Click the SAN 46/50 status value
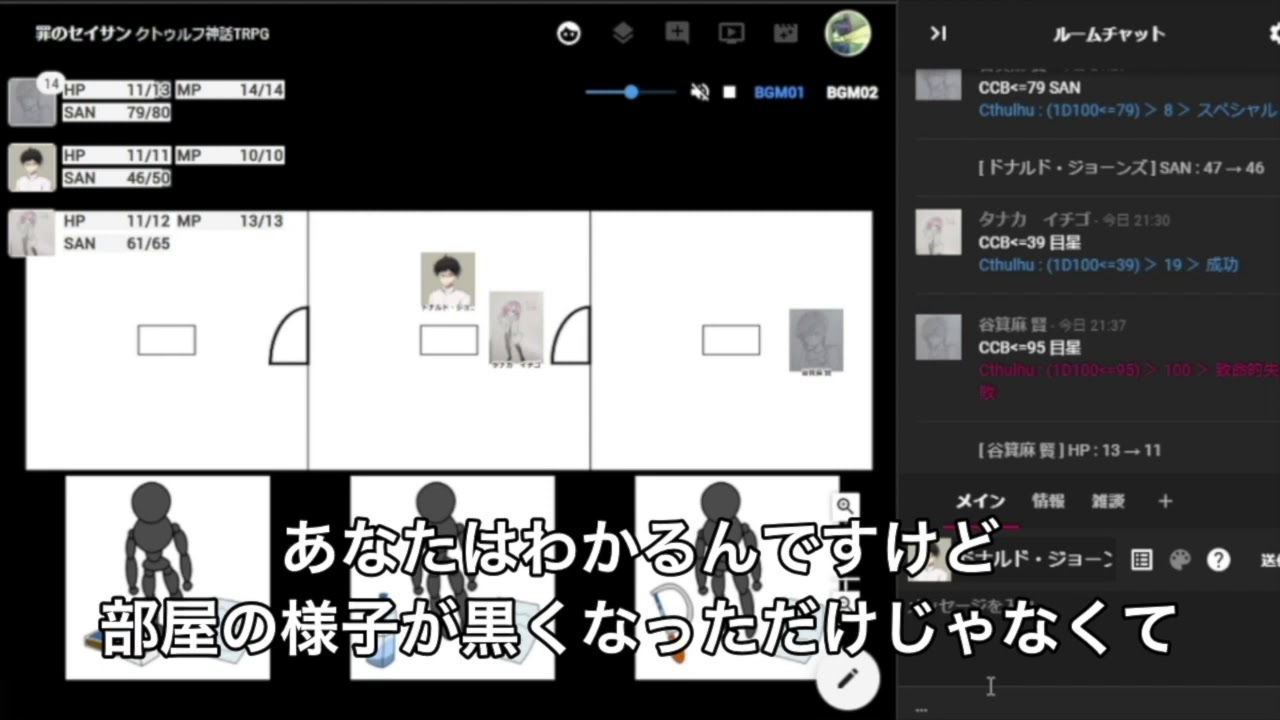Viewport: 1280px width, 720px height. coord(117,177)
